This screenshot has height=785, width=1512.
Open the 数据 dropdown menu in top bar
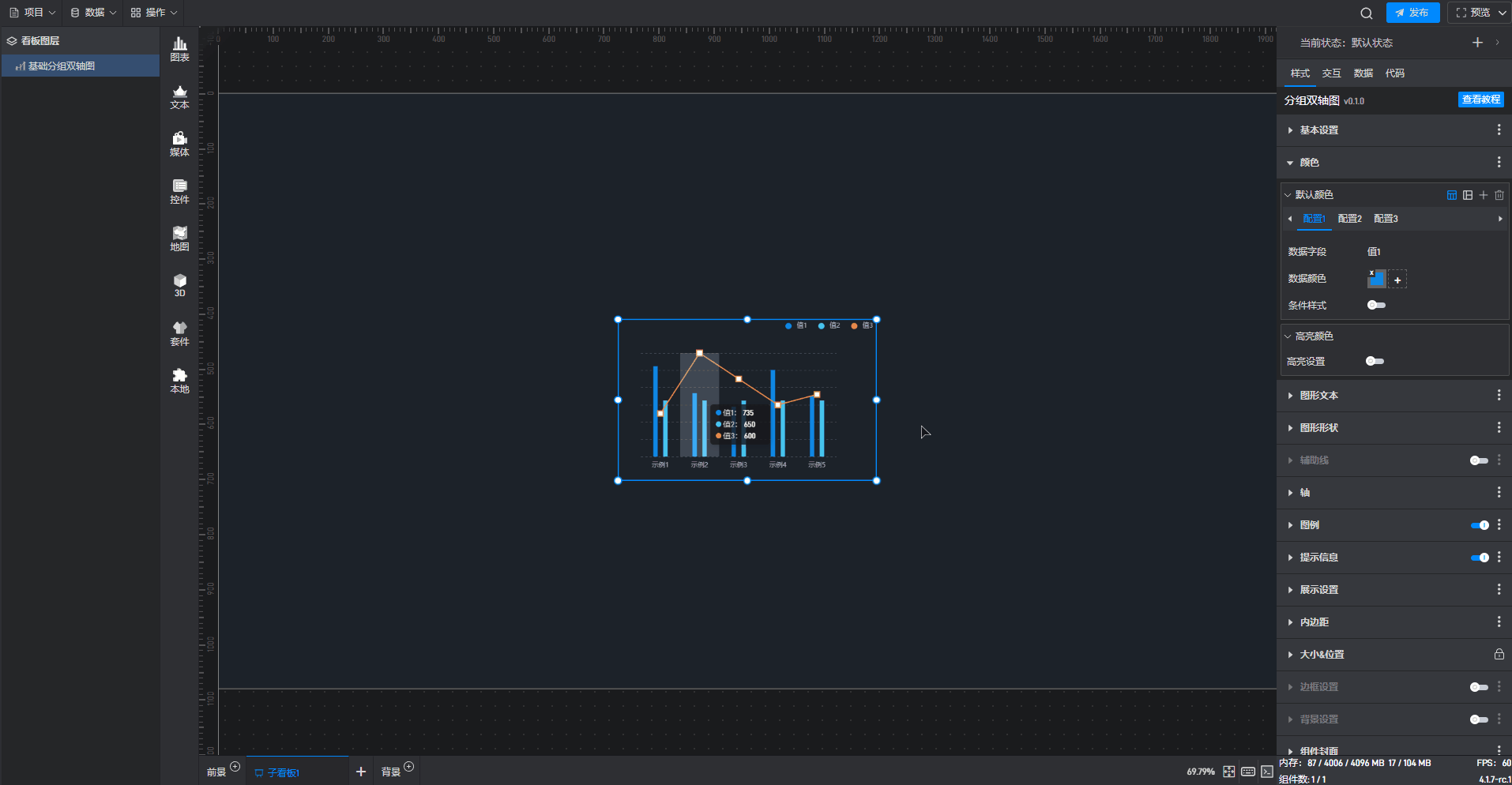point(93,13)
